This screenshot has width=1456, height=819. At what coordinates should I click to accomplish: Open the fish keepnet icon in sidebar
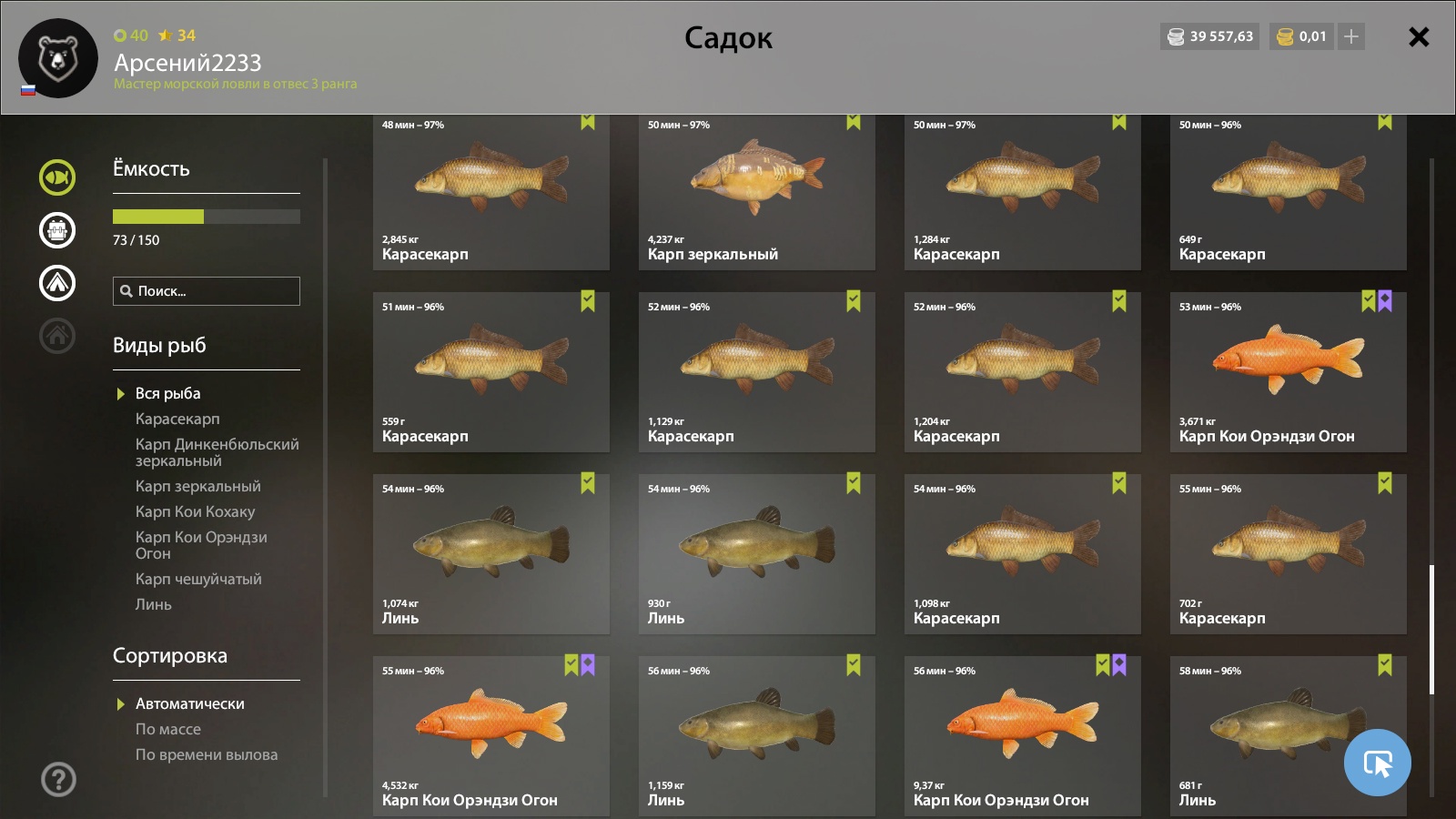(x=57, y=177)
